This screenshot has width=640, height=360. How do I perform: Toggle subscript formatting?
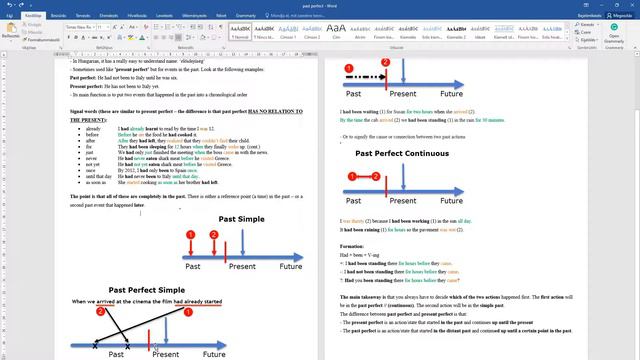(x=102, y=38)
